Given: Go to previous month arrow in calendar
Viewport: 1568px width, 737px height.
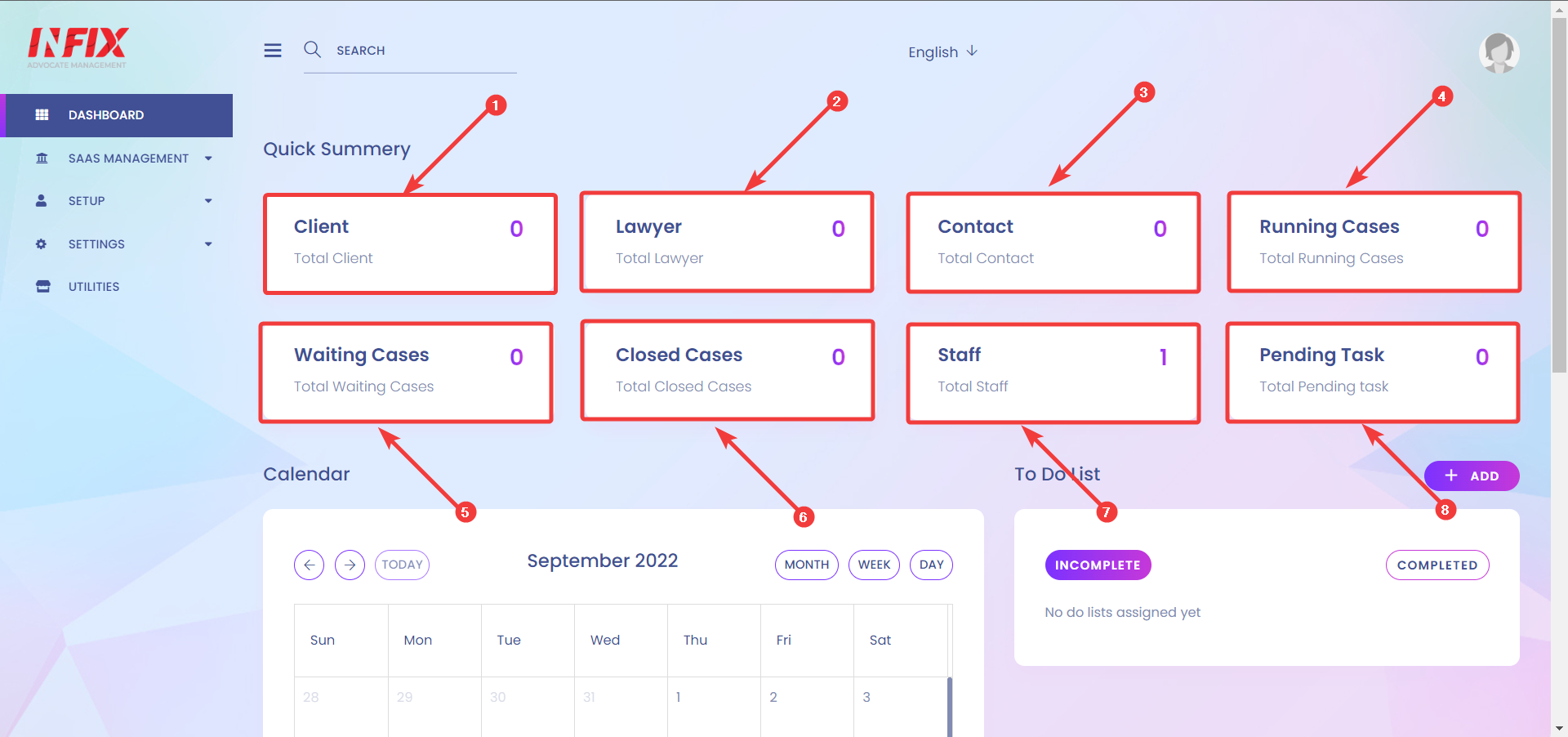Looking at the screenshot, I should [x=309, y=565].
